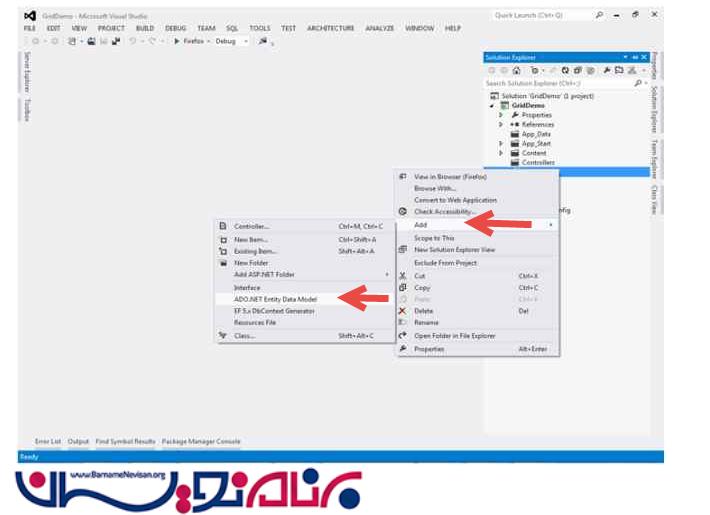Click the red X Delete icon in context menu
The image size is (710, 515).
click(x=402, y=311)
